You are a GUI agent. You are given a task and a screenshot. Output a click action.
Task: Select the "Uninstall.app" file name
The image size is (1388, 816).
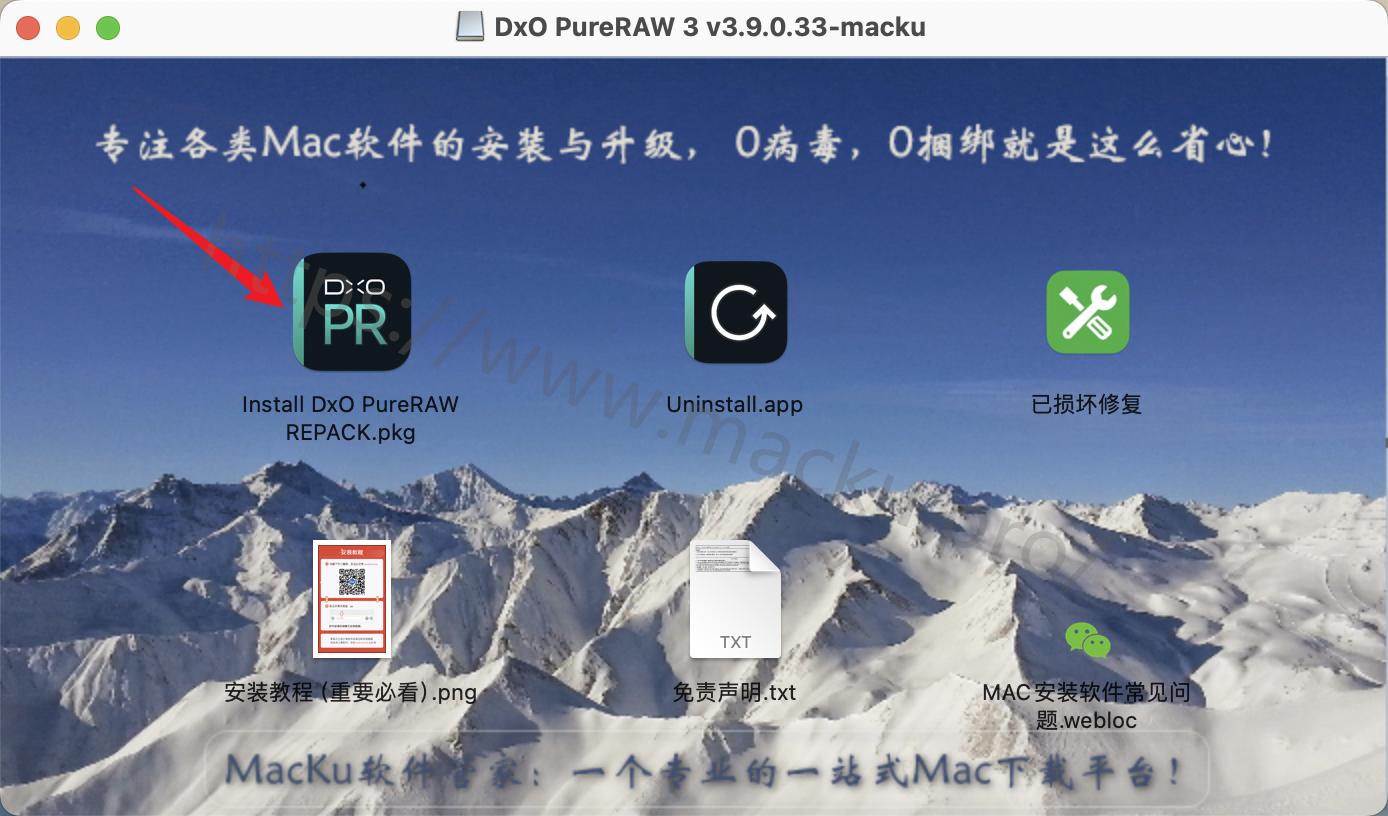735,405
